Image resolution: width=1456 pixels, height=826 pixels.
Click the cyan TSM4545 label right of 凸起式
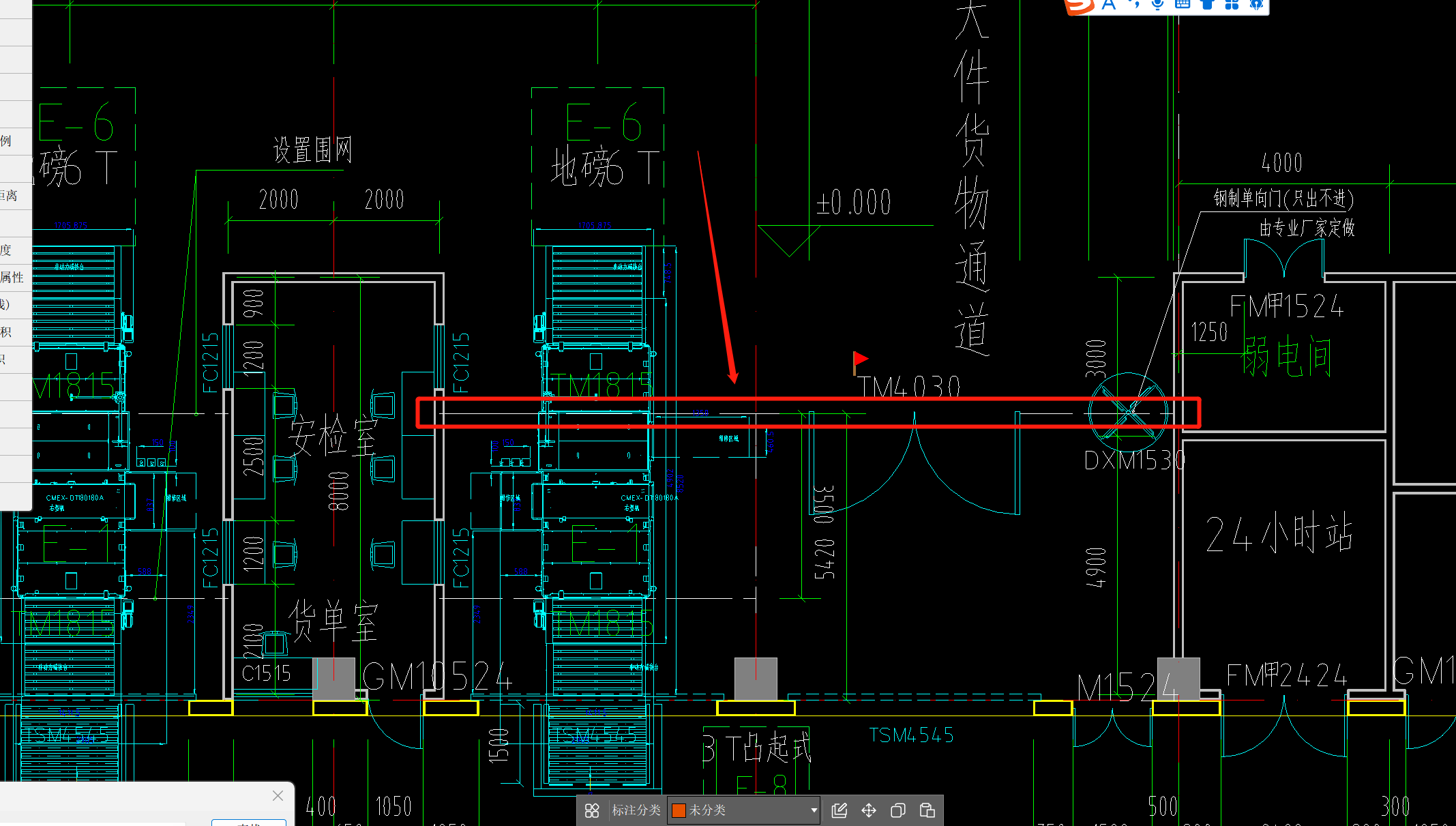(911, 735)
